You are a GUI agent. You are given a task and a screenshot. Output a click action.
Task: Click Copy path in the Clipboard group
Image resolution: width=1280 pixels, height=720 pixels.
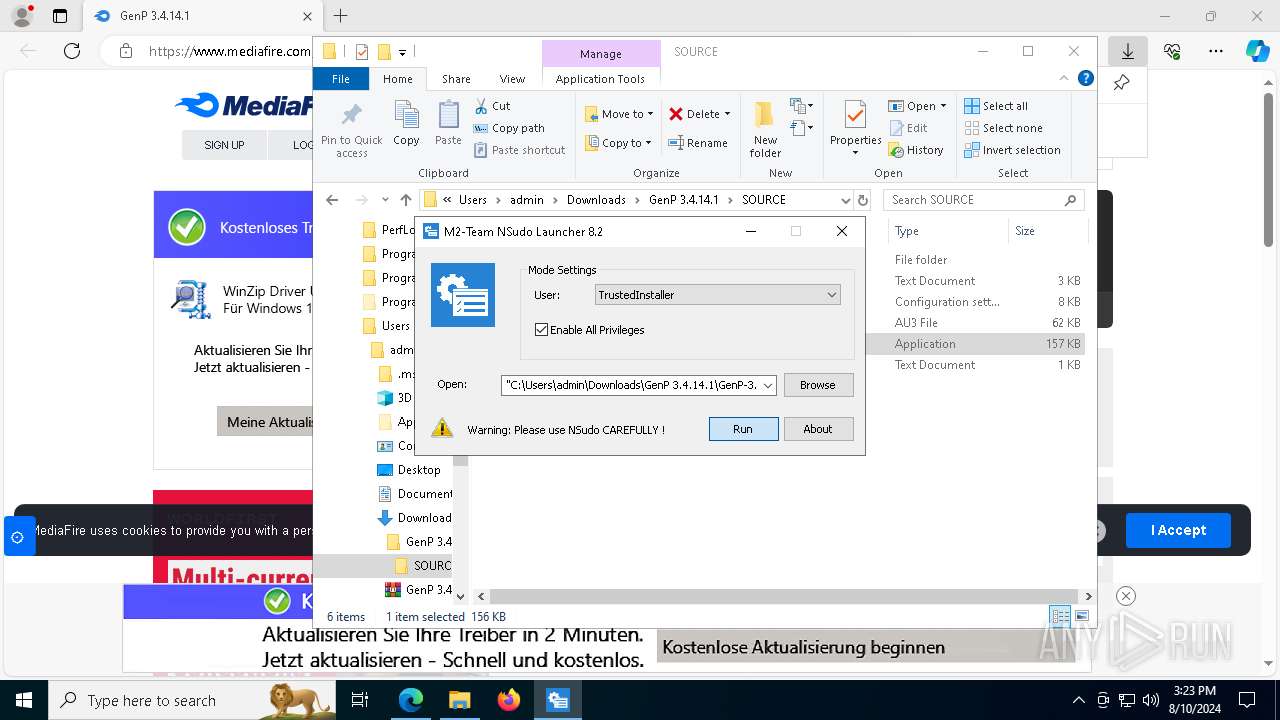click(x=509, y=128)
